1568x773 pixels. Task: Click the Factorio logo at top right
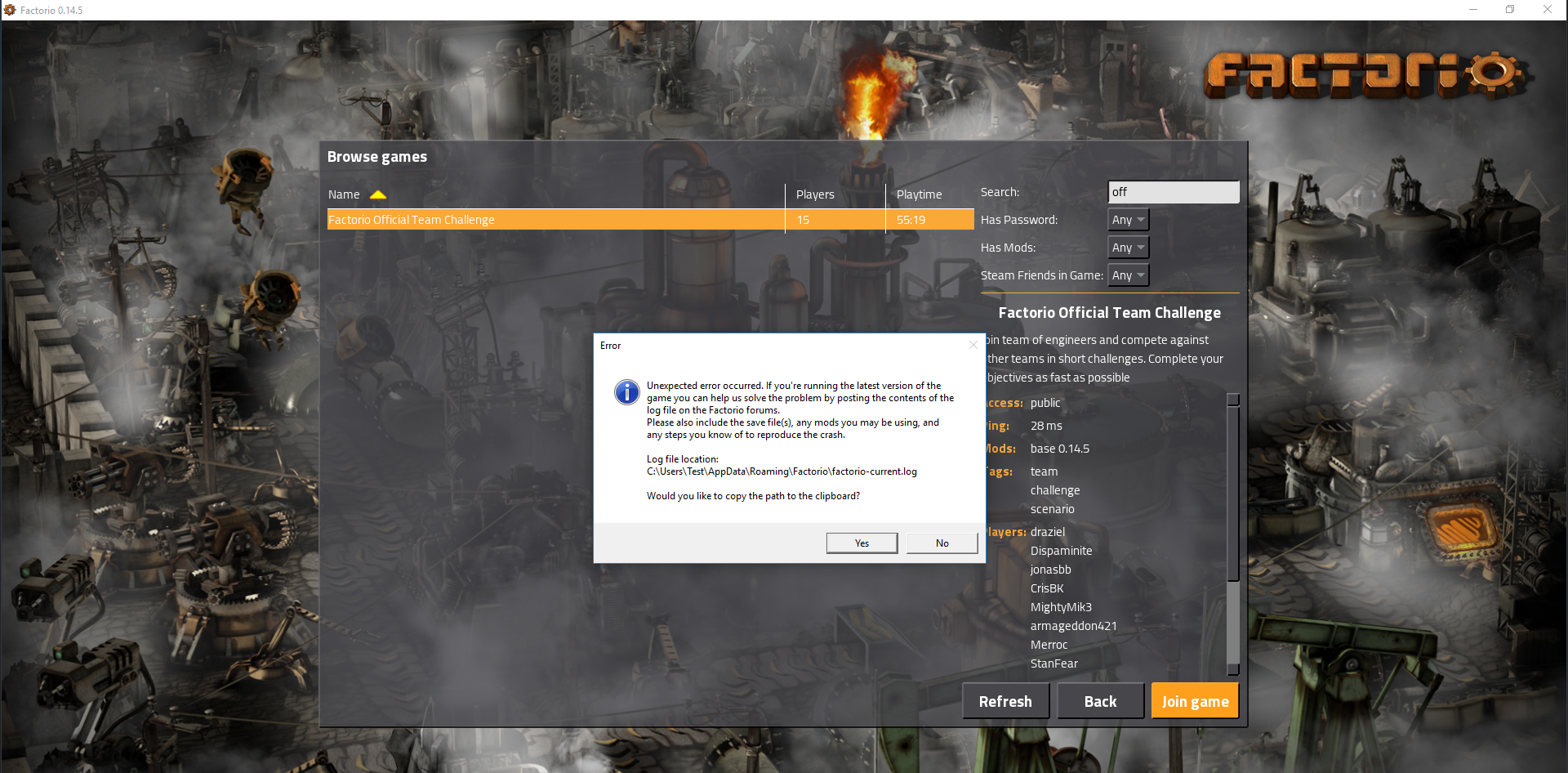(x=1364, y=74)
